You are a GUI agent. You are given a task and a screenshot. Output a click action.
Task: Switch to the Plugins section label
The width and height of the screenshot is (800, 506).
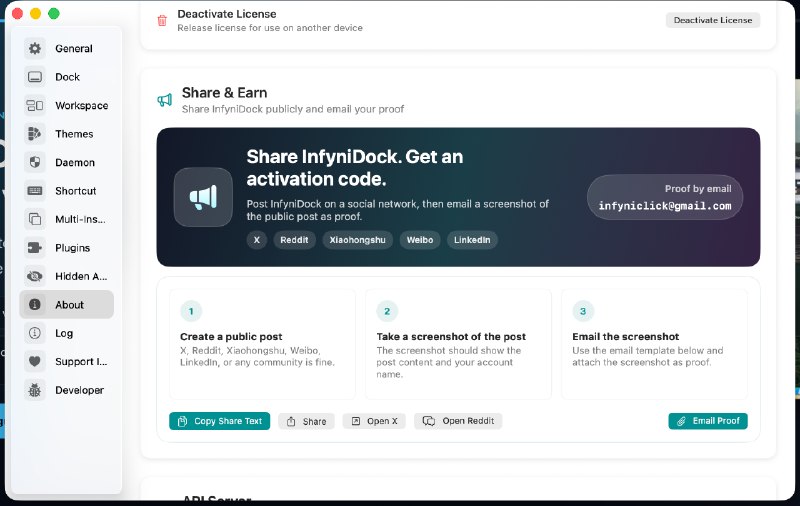72,248
